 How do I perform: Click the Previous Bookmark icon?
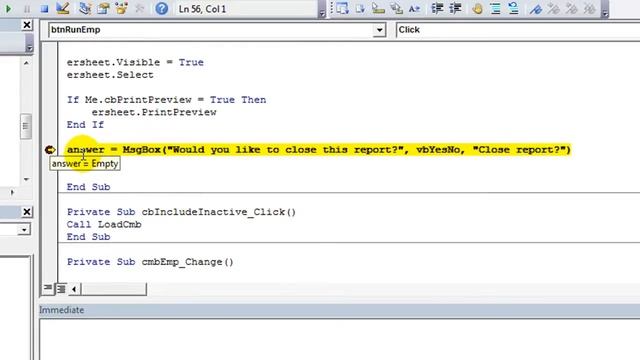point(571,8)
